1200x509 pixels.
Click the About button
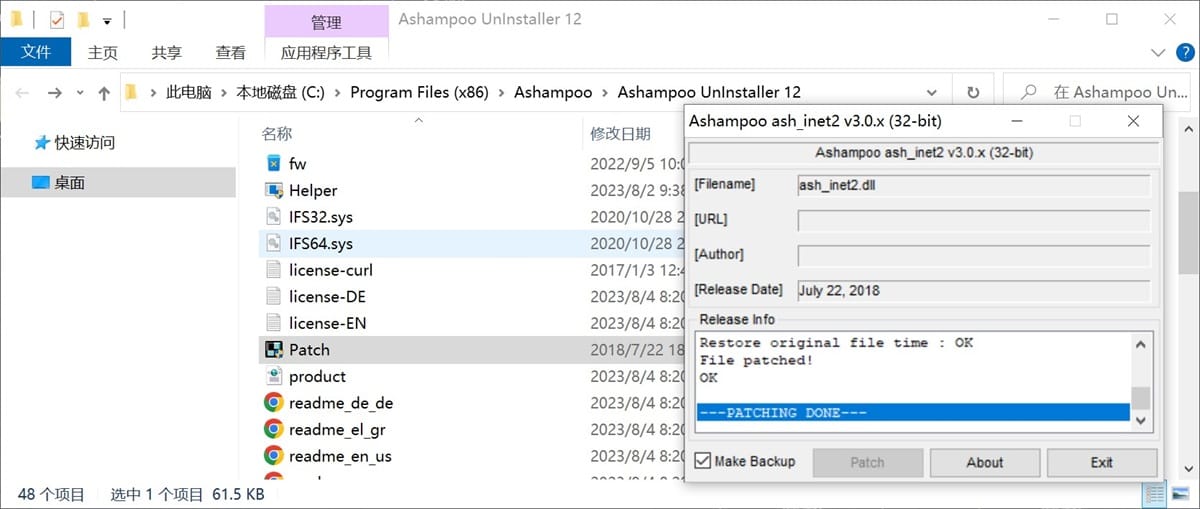(x=984, y=462)
